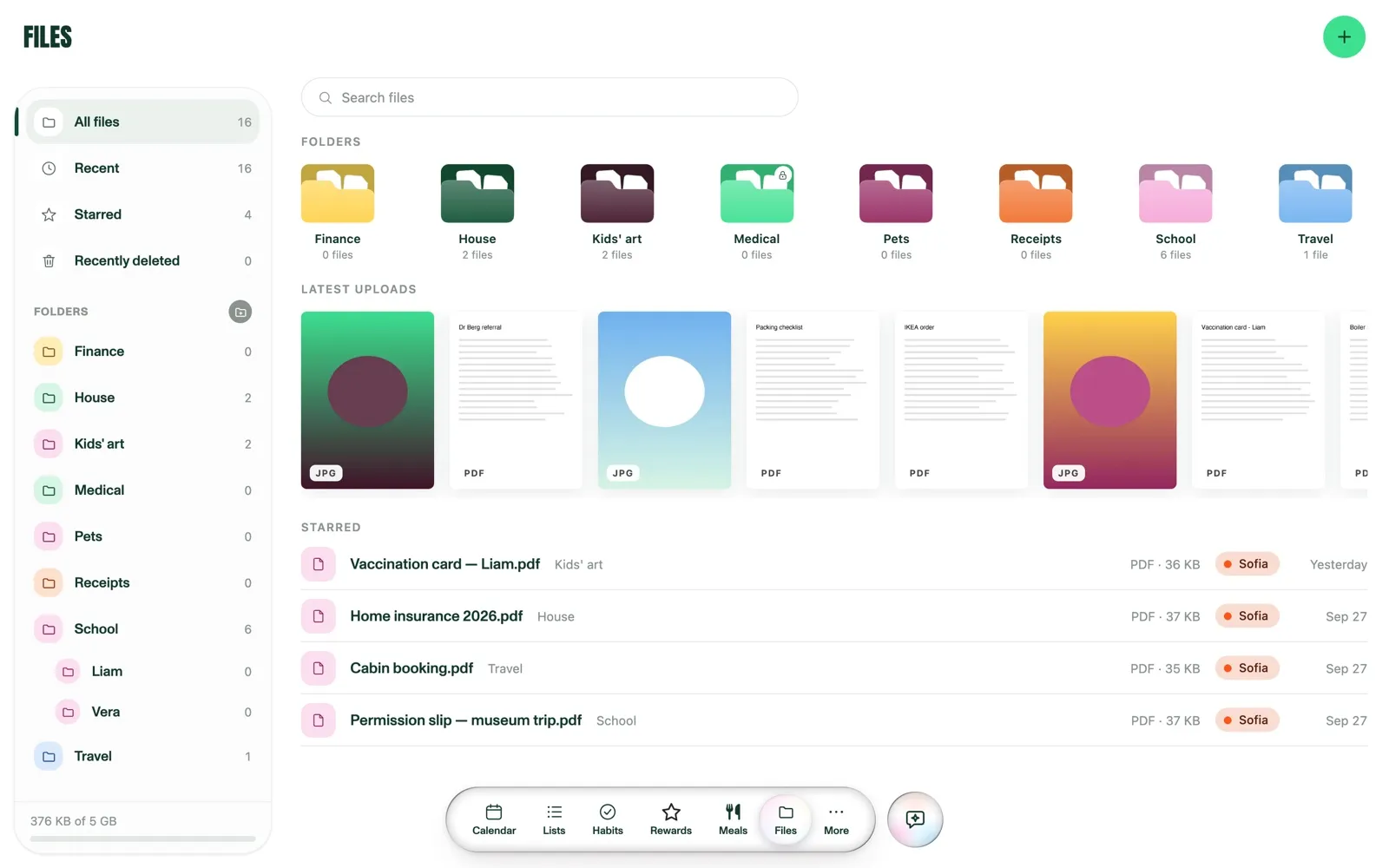Click the Search files input field
The width and height of the screenshot is (1389, 868).
[x=550, y=97]
